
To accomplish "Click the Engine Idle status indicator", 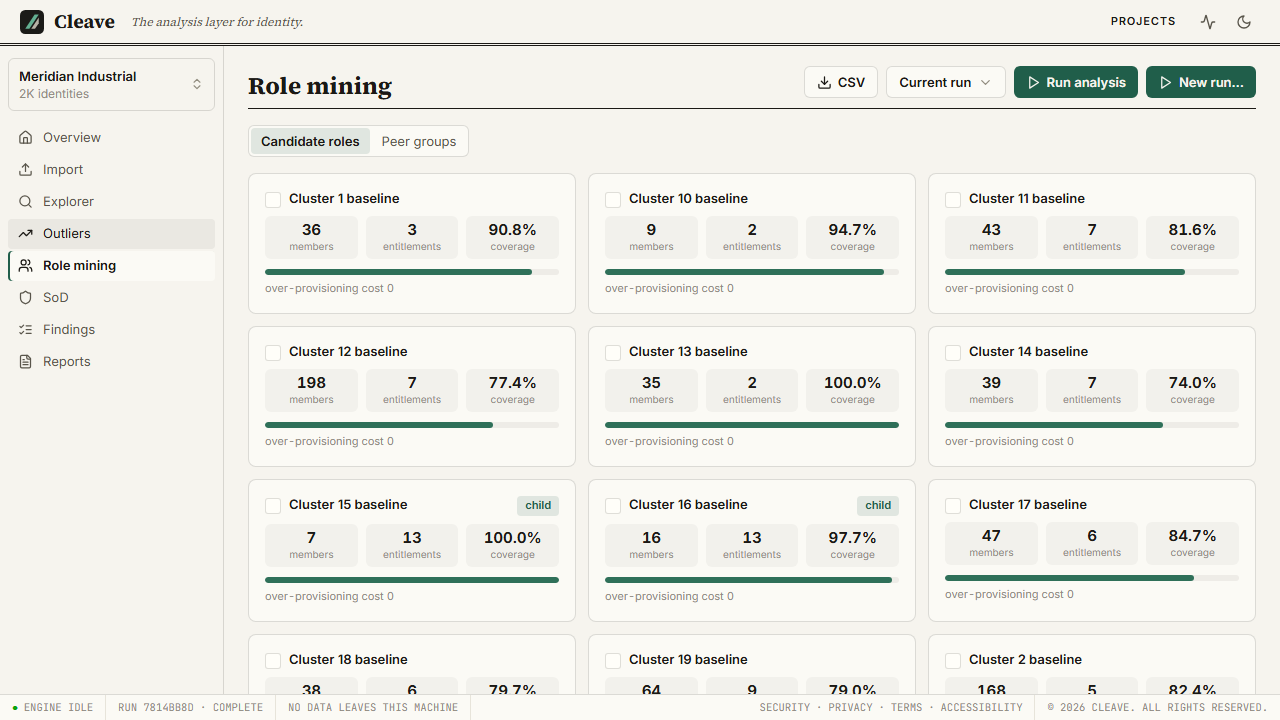I will 53,708.
